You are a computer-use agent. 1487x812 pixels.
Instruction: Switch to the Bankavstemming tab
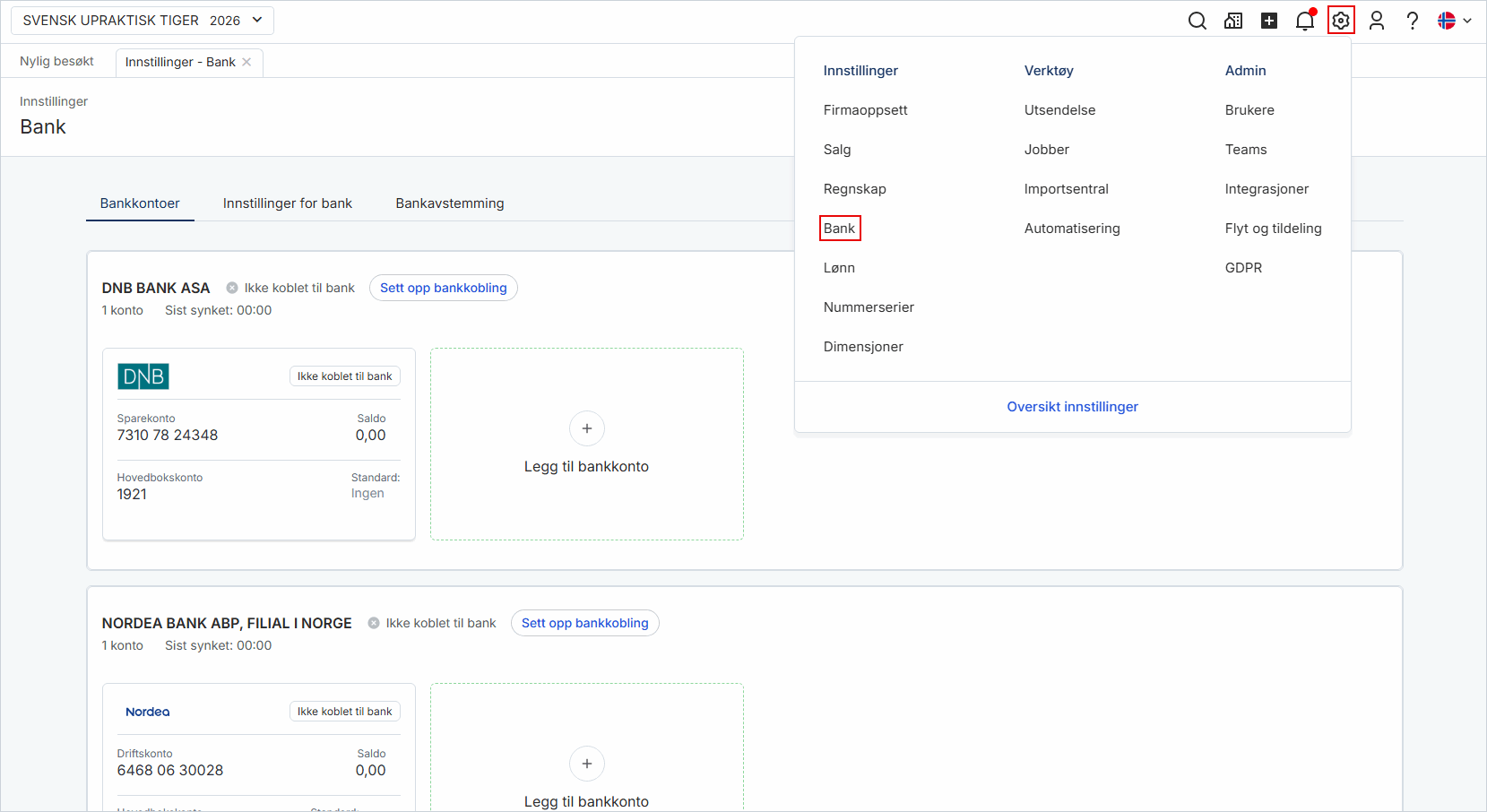pos(450,203)
